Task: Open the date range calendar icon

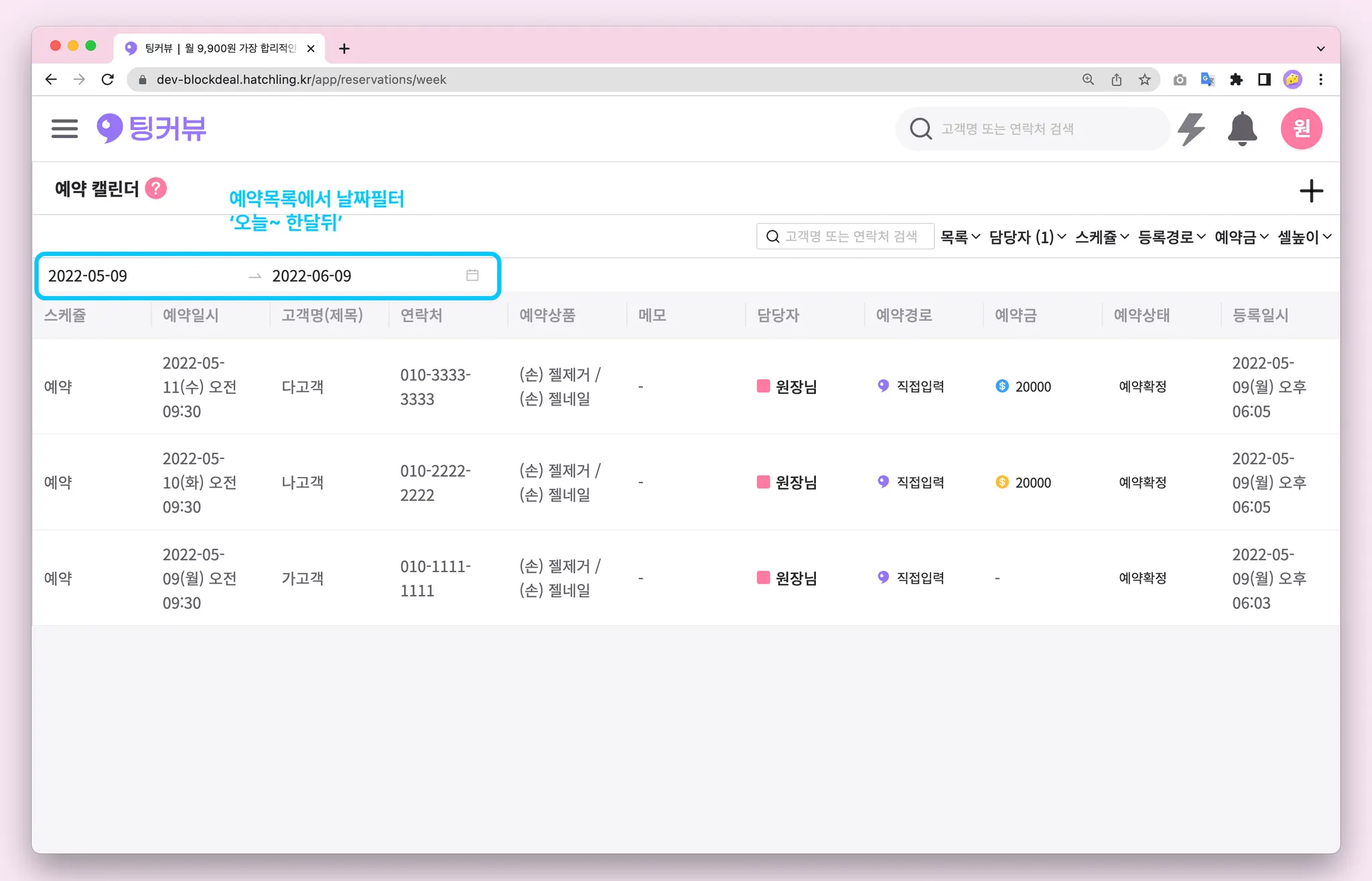Action: pos(472,275)
